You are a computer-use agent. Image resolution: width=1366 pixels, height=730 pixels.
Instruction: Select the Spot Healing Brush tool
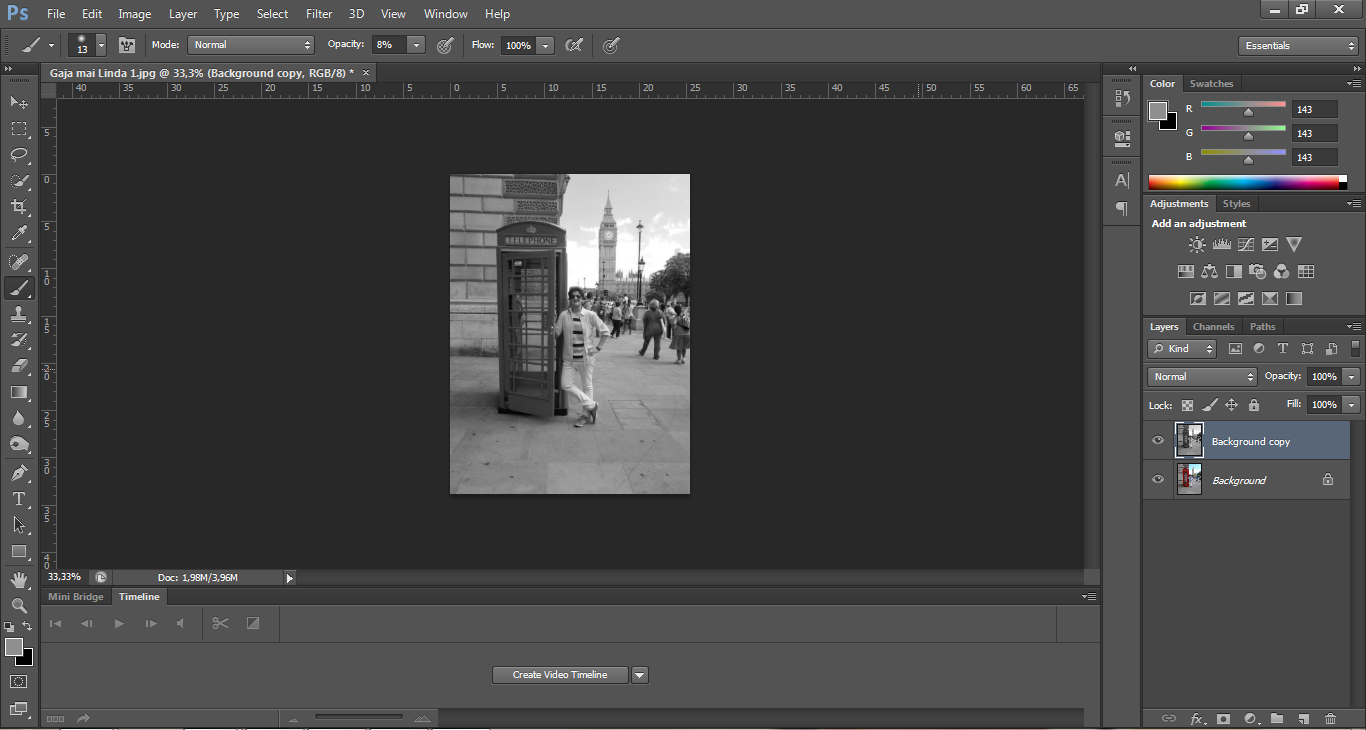(19, 262)
